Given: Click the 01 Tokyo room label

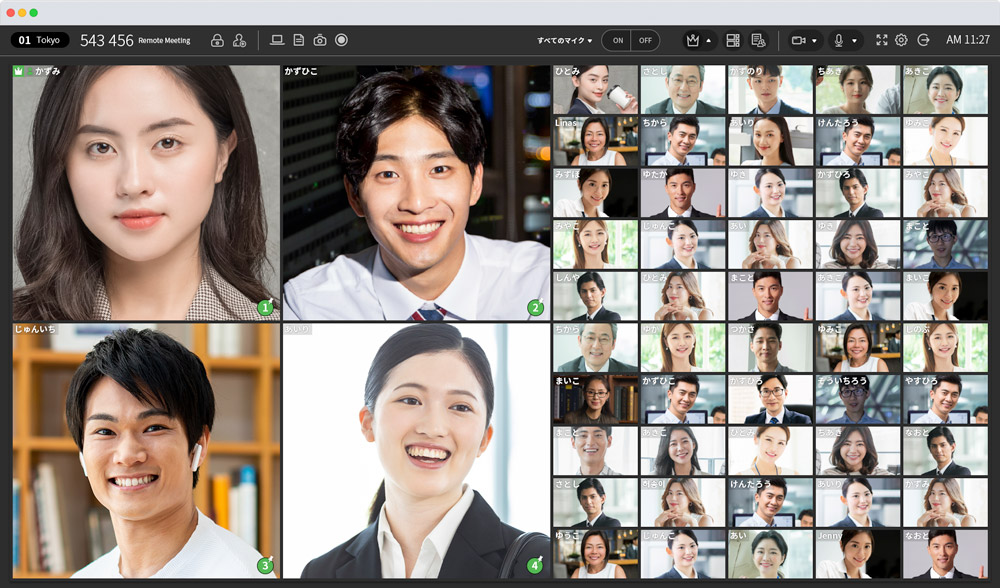Looking at the screenshot, I should [40, 40].
